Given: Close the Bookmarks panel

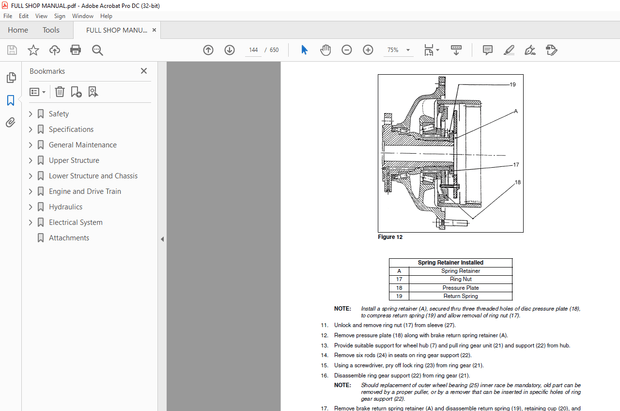Looking at the screenshot, I should coord(144,71).
